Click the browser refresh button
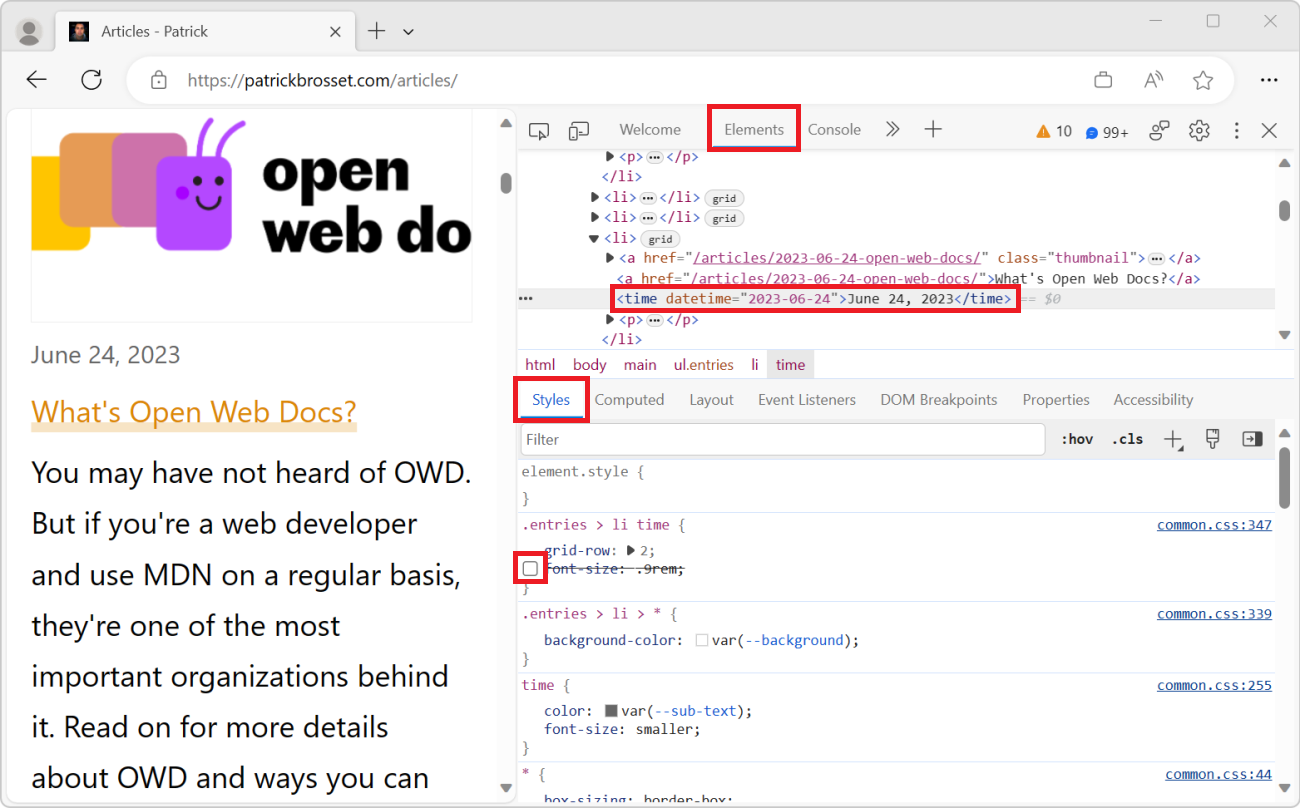This screenshot has height=808, width=1300. pos(92,80)
